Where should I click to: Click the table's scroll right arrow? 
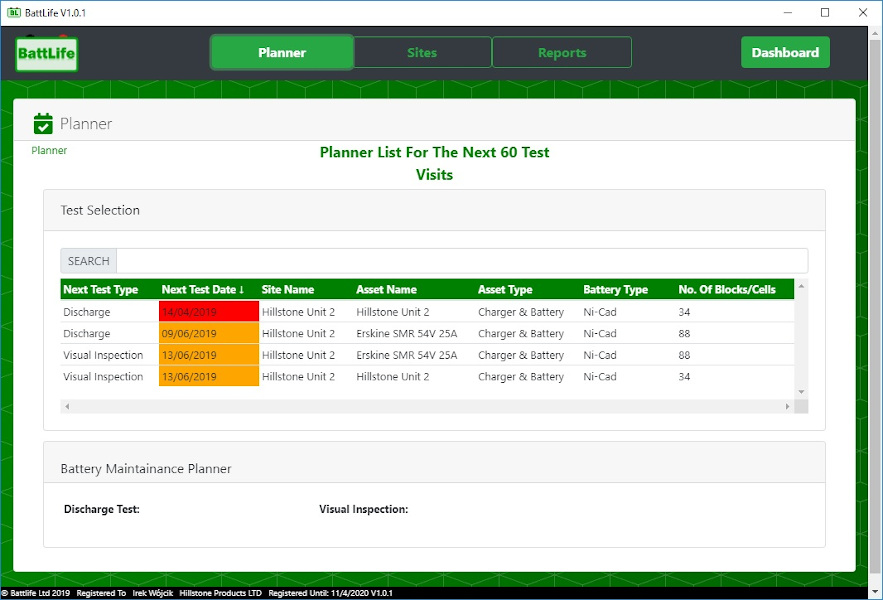point(787,406)
